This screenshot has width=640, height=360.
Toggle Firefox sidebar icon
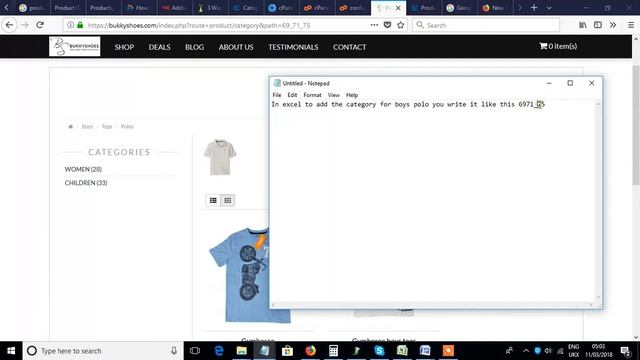[598, 25]
